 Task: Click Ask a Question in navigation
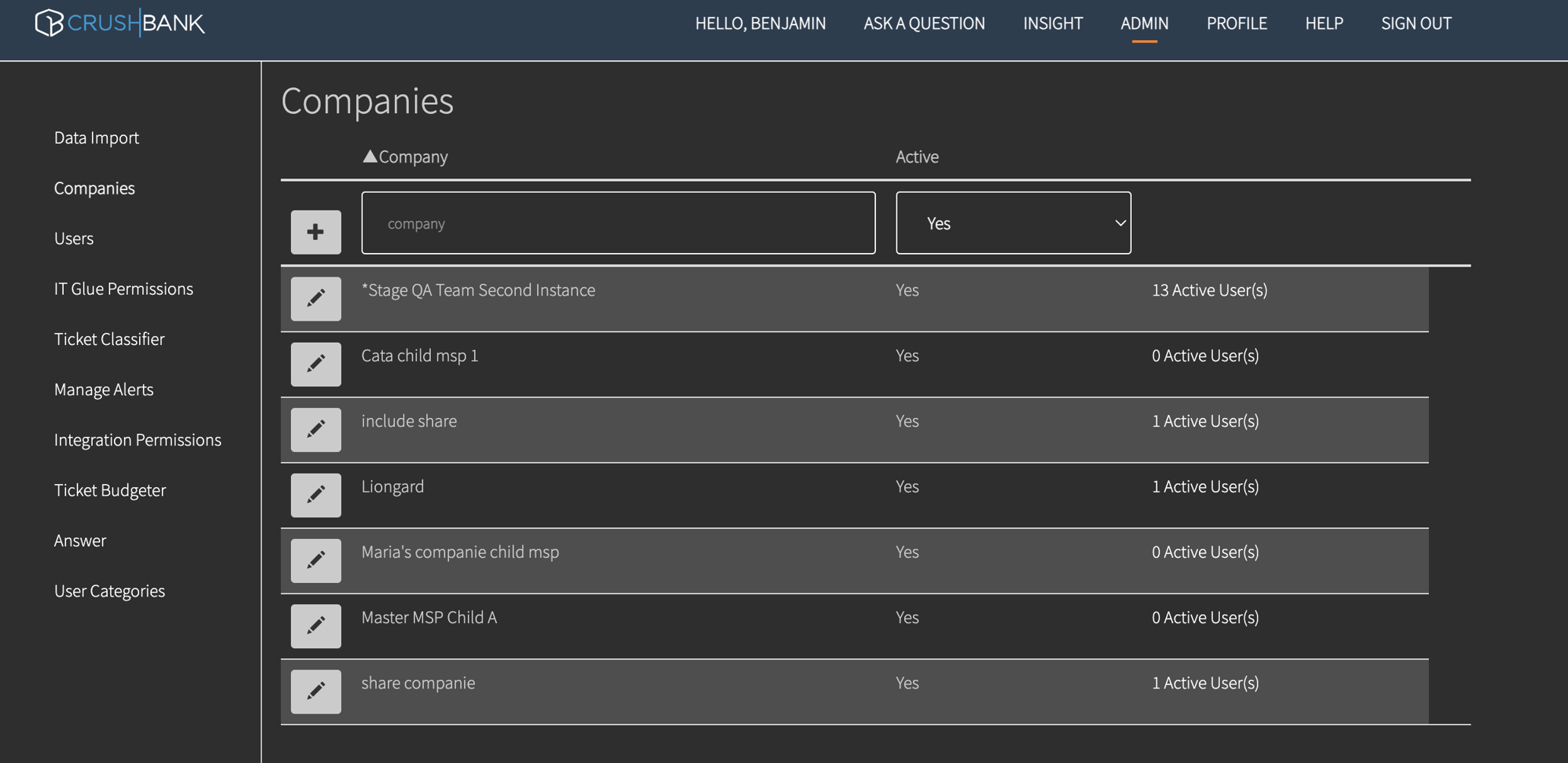924,24
